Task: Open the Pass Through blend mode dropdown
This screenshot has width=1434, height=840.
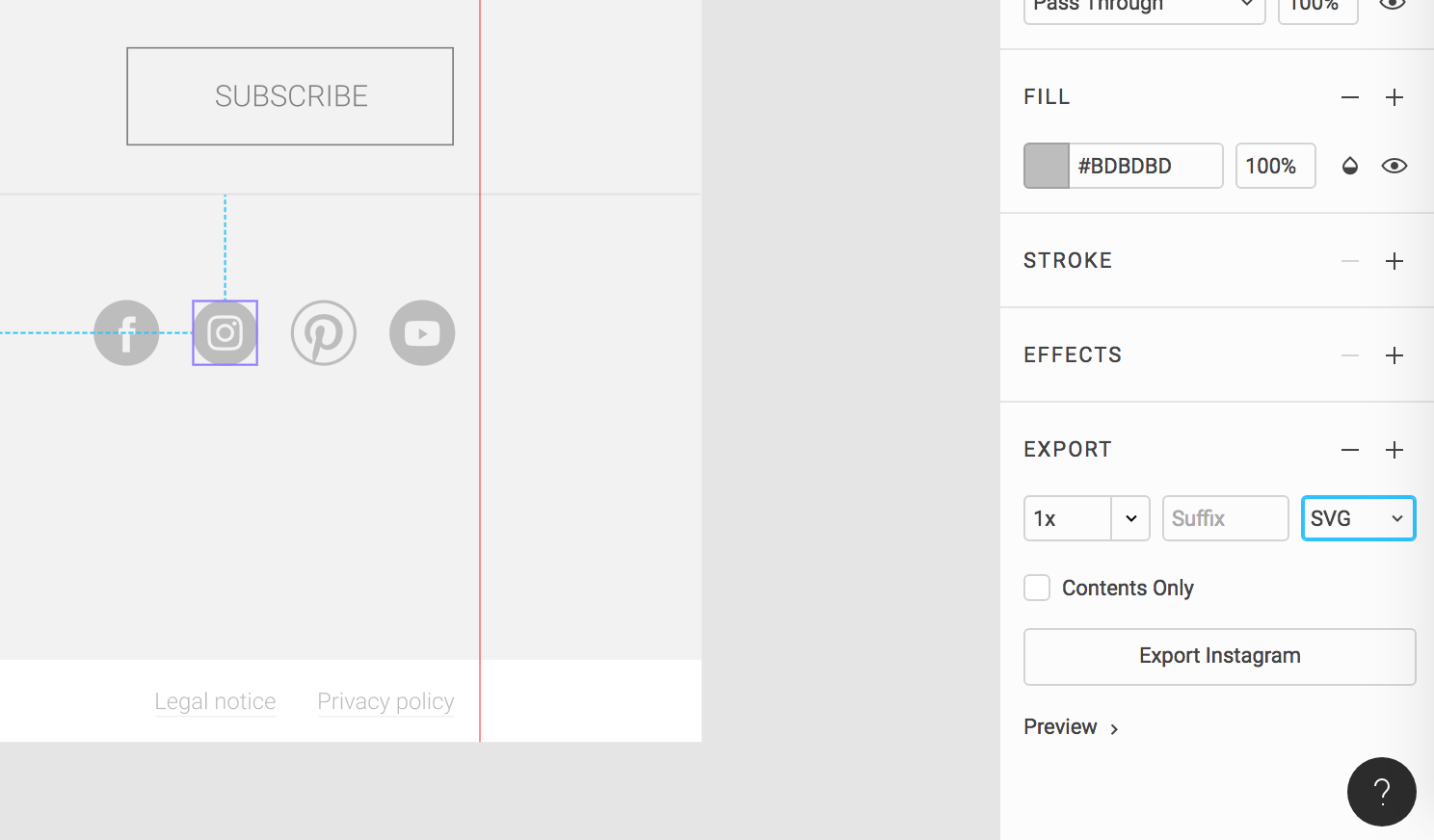Action: tap(1144, 8)
